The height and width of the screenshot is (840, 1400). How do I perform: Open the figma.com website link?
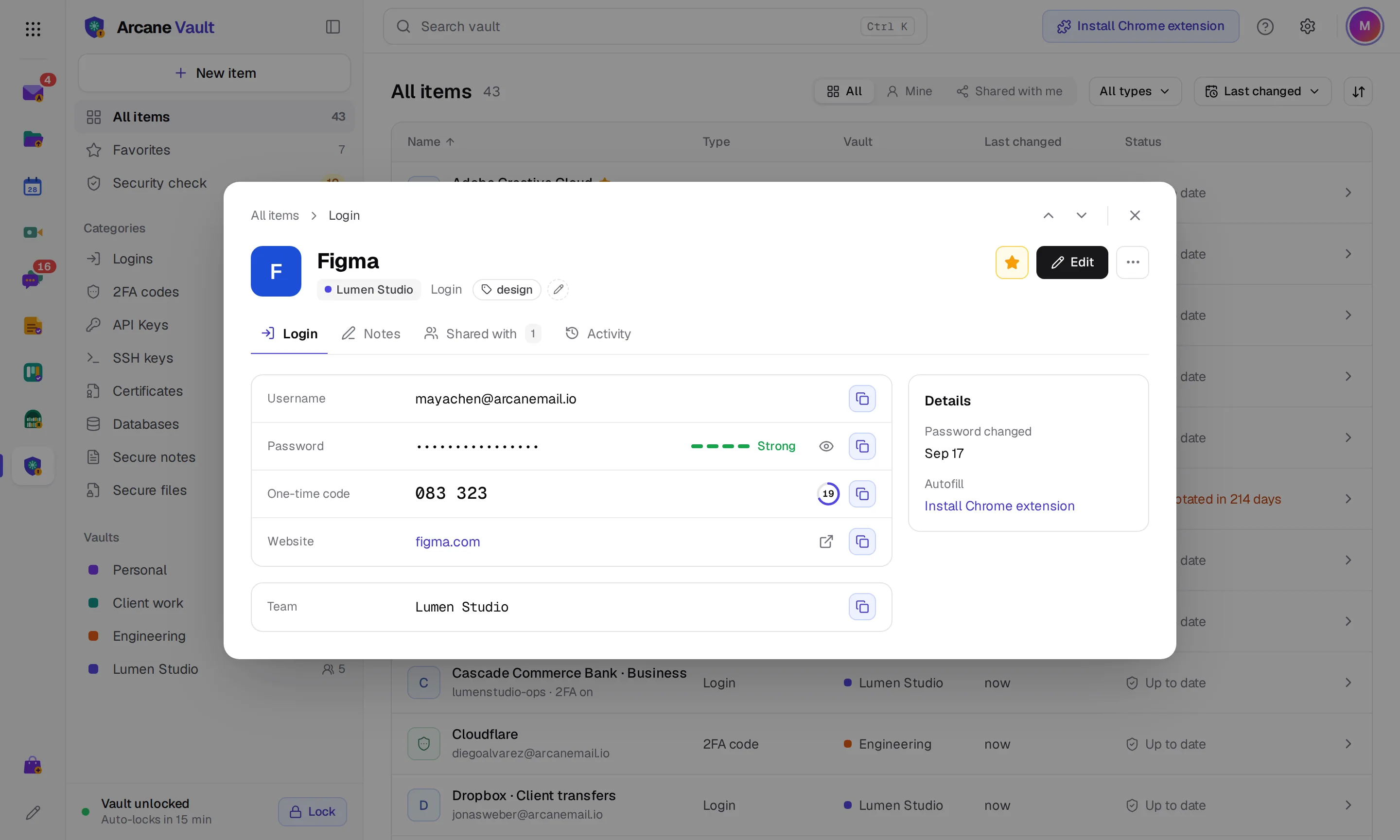448,542
